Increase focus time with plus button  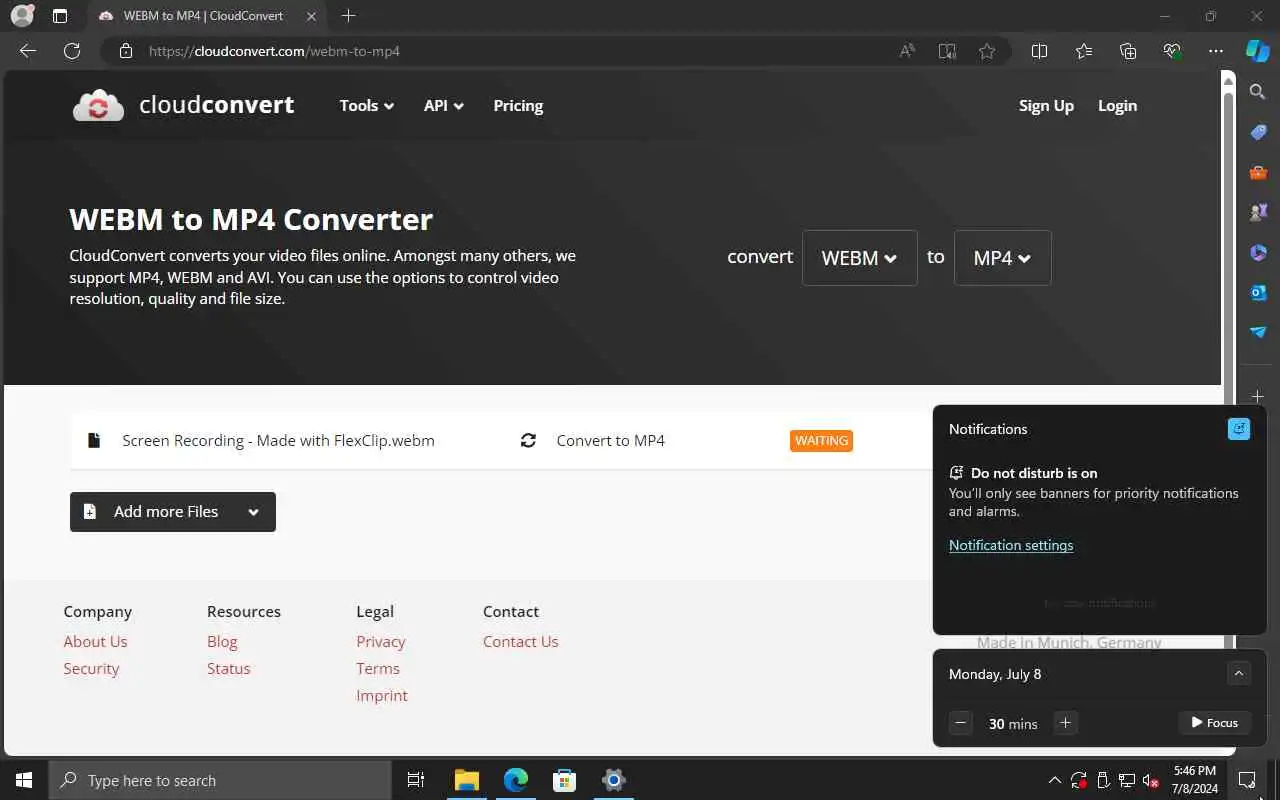[x=1065, y=723]
